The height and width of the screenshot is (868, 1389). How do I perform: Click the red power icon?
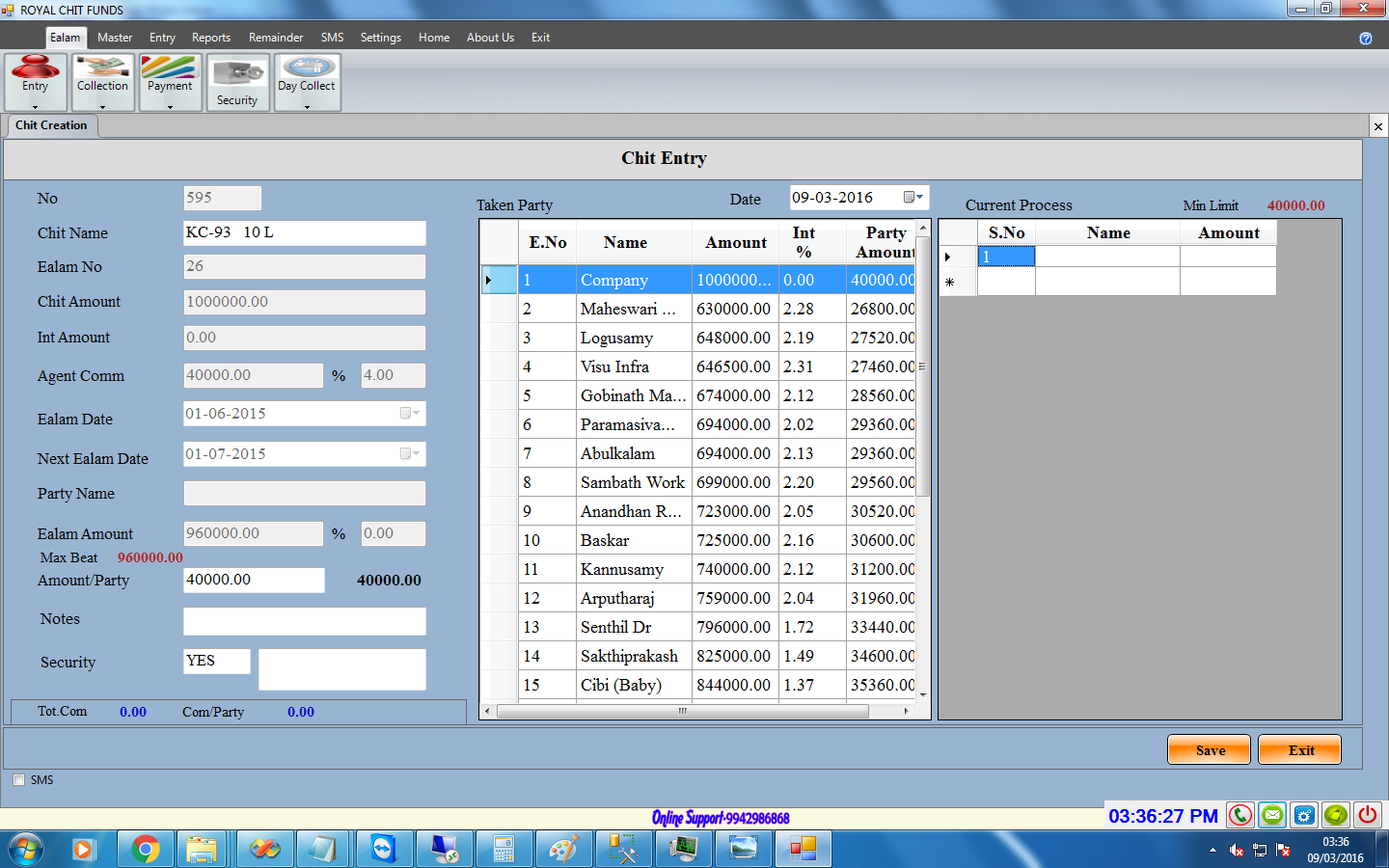pyautogui.click(x=1368, y=816)
